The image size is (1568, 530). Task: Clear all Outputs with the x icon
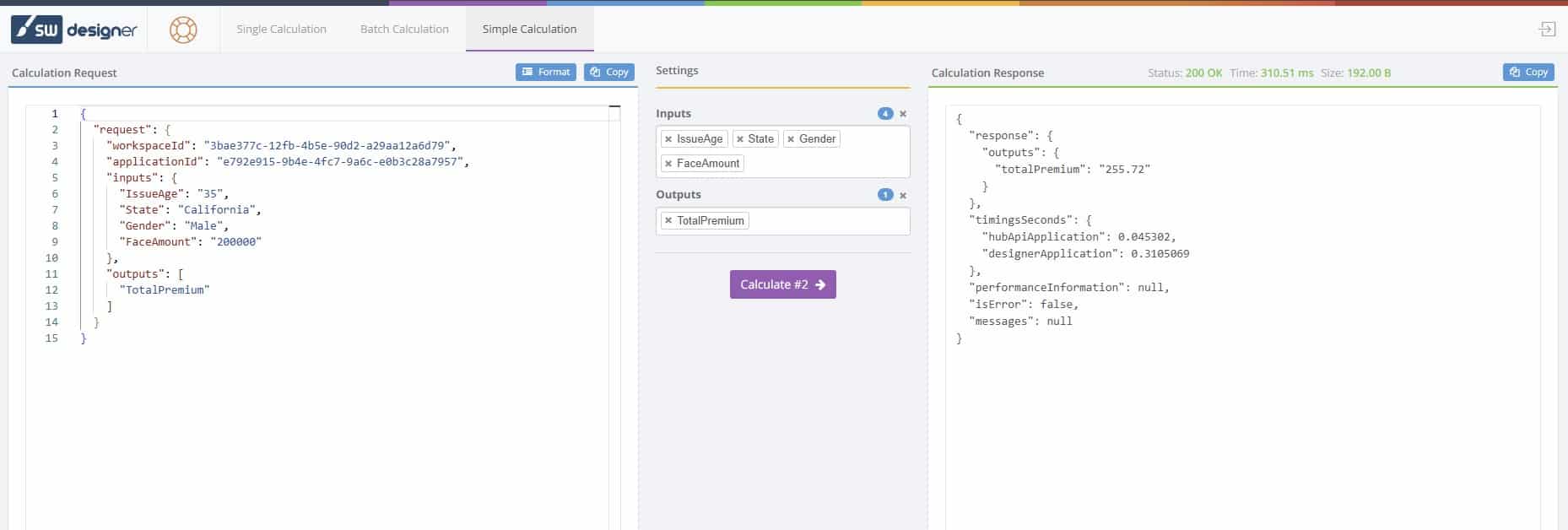pos(903,195)
